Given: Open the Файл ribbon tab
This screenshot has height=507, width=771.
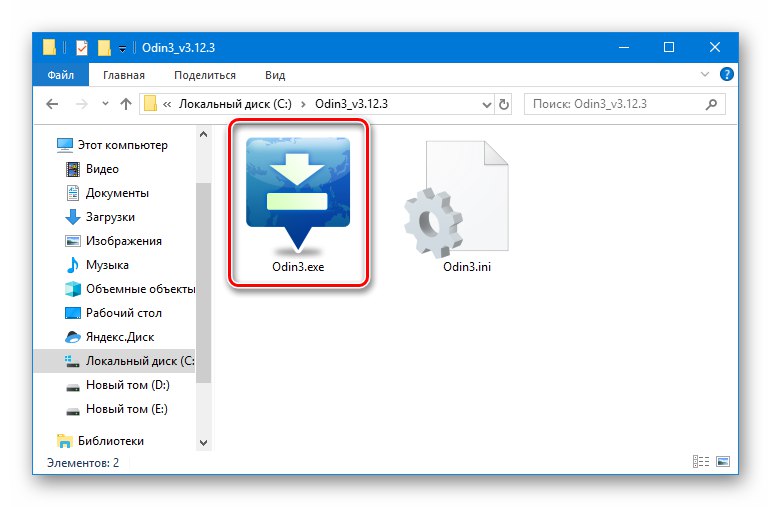Looking at the screenshot, I should [x=60, y=75].
